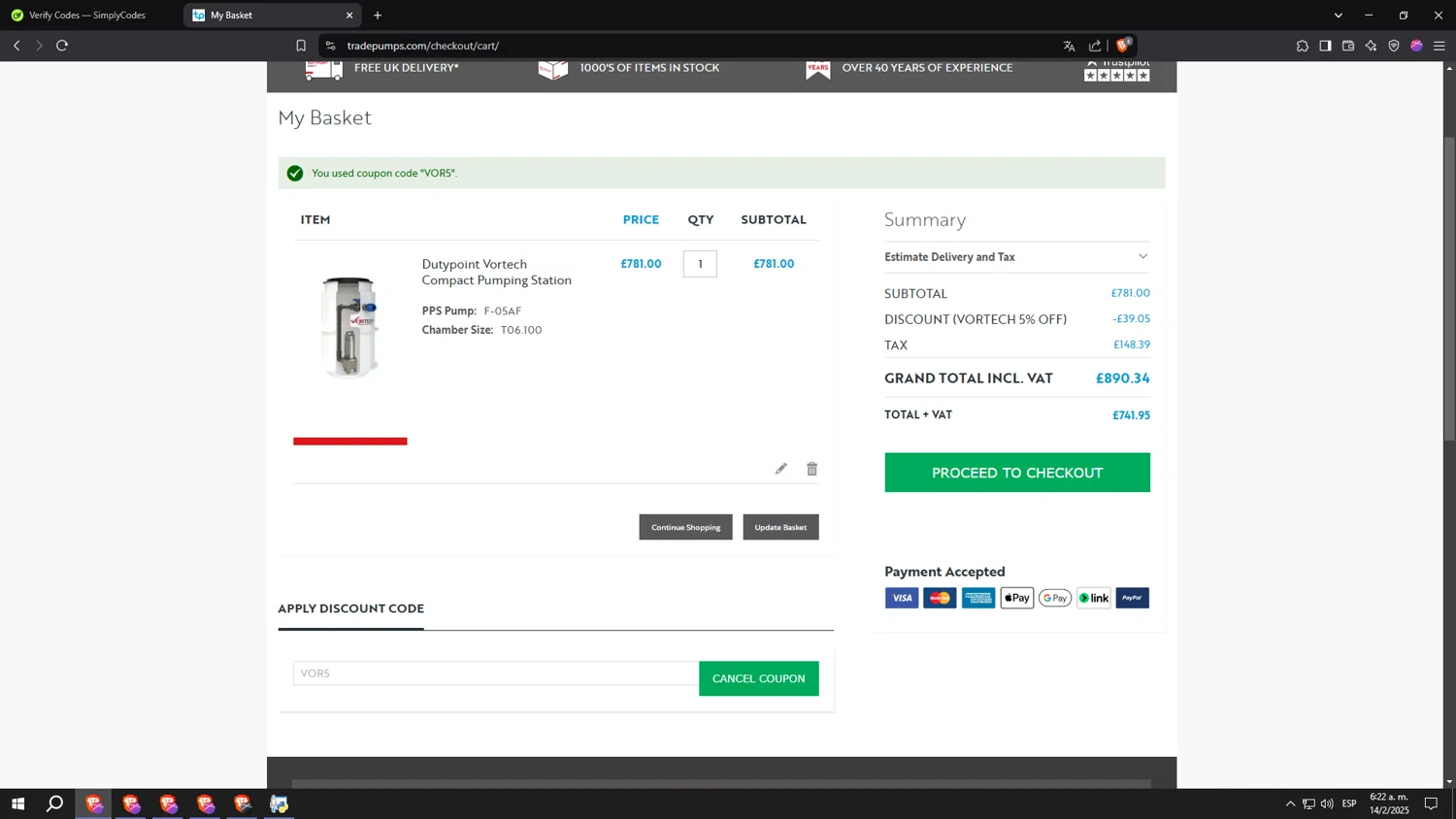Click the share page icon
The image size is (1456, 819).
coord(1095,46)
